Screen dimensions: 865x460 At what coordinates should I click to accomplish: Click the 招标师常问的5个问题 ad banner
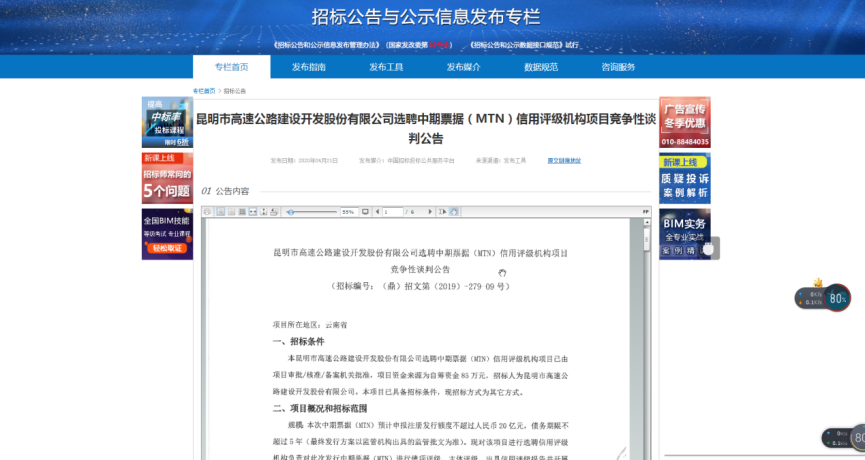[167, 178]
